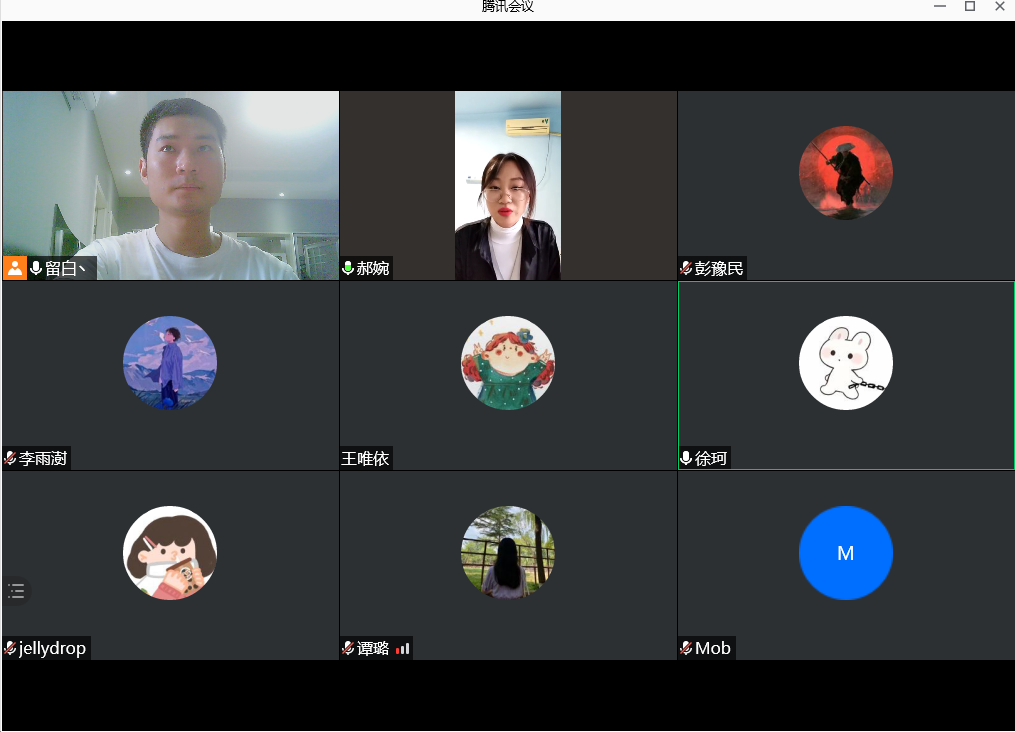This screenshot has height=732, width=1015.
Task: Click 徐珂's white bunny avatar
Action: [x=845, y=363]
